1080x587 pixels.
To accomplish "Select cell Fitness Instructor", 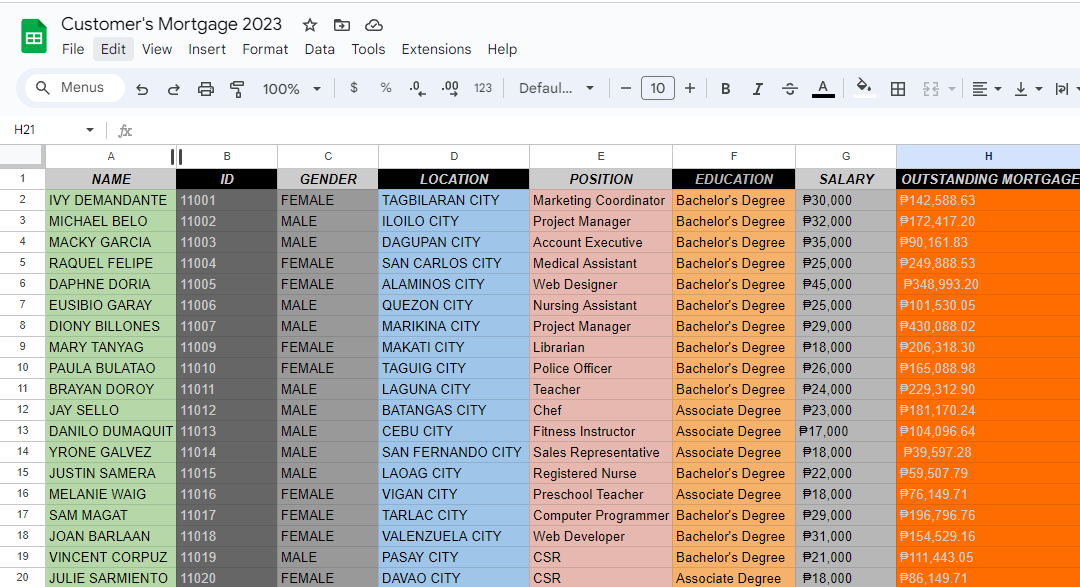I will click(601, 431).
